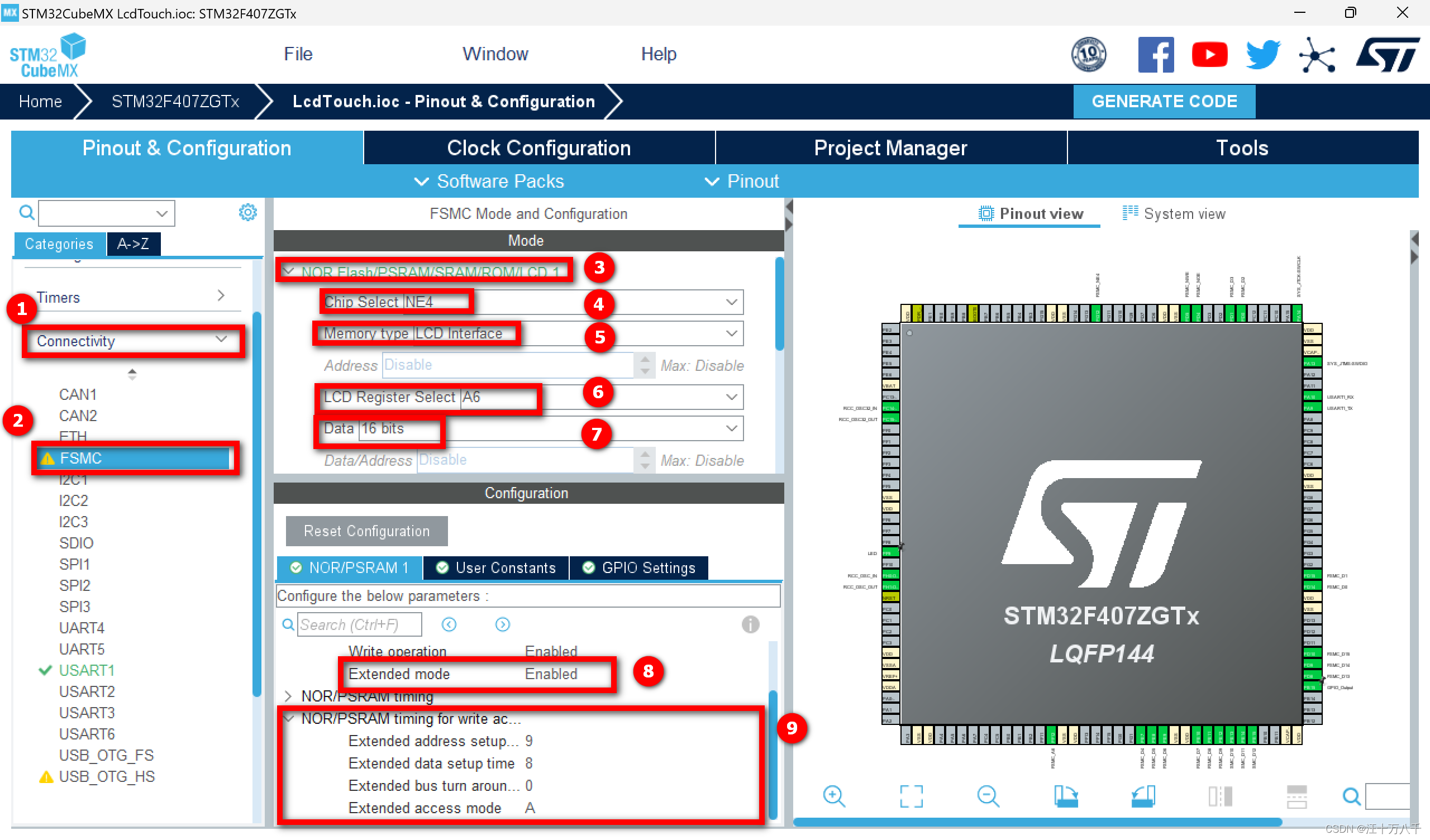Expand the Software Packs menu
Viewport: 1430px width, 840px height.
[x=489, y=181]
